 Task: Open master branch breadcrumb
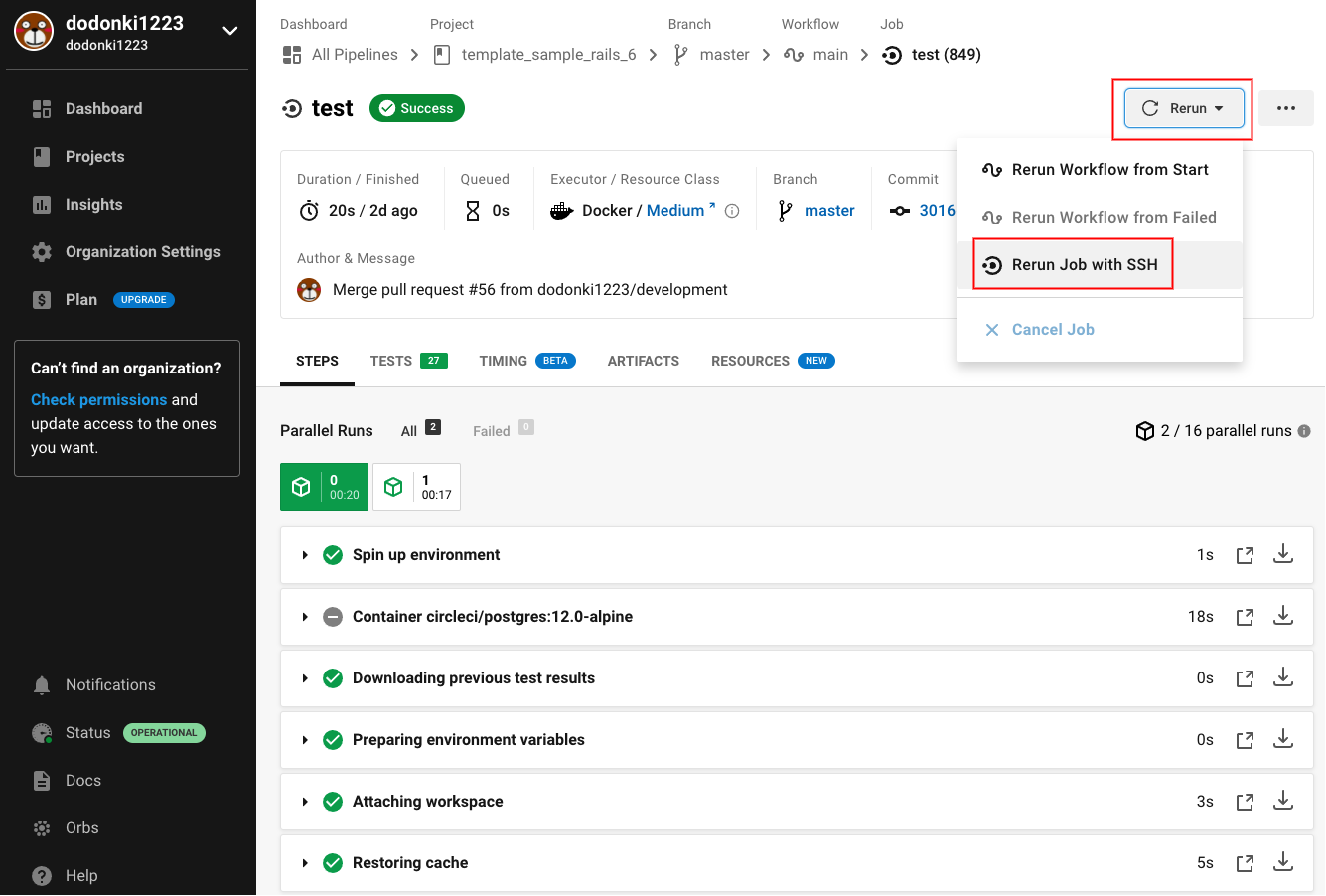pos(711,55)
